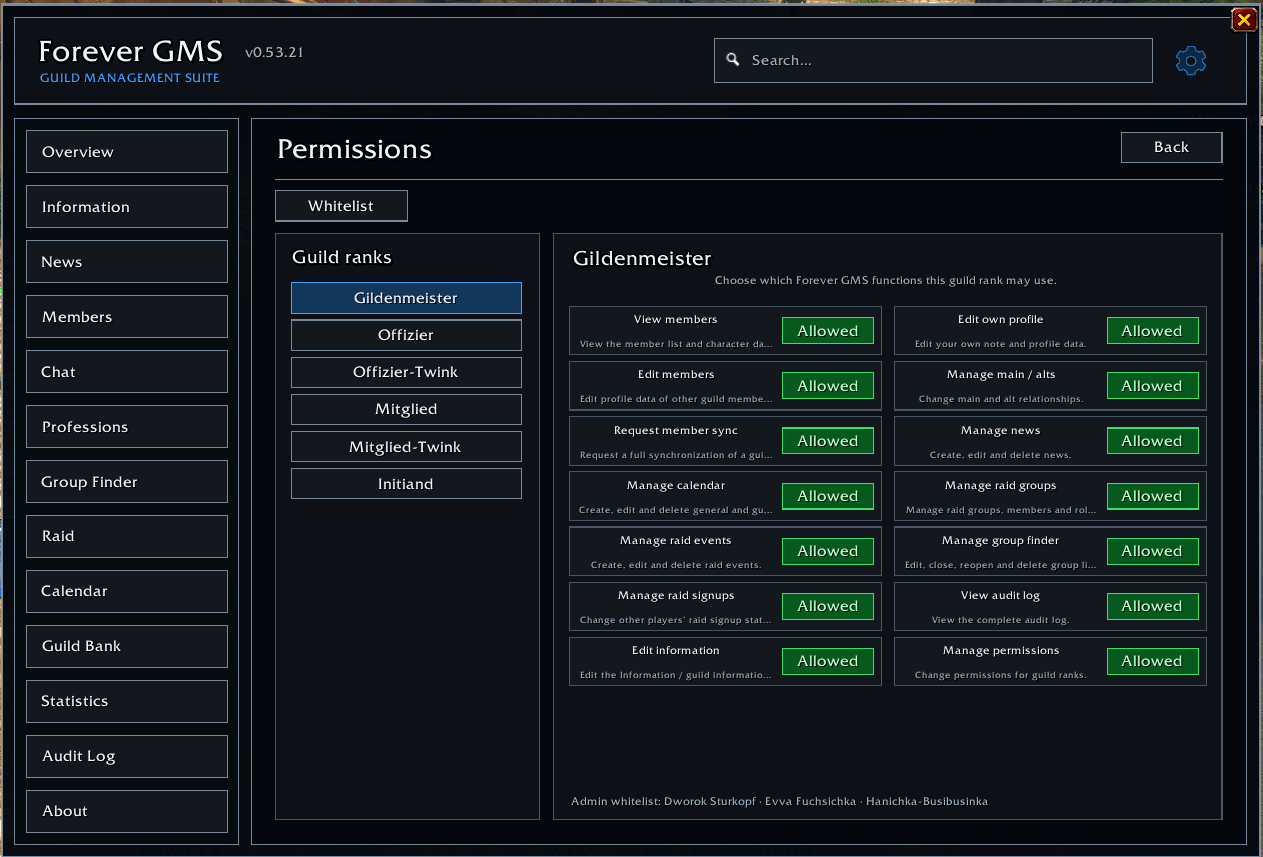Pick the Mitglied-Twink rank
Viewport: 1263px width, 857px height.
coord(406,447)
